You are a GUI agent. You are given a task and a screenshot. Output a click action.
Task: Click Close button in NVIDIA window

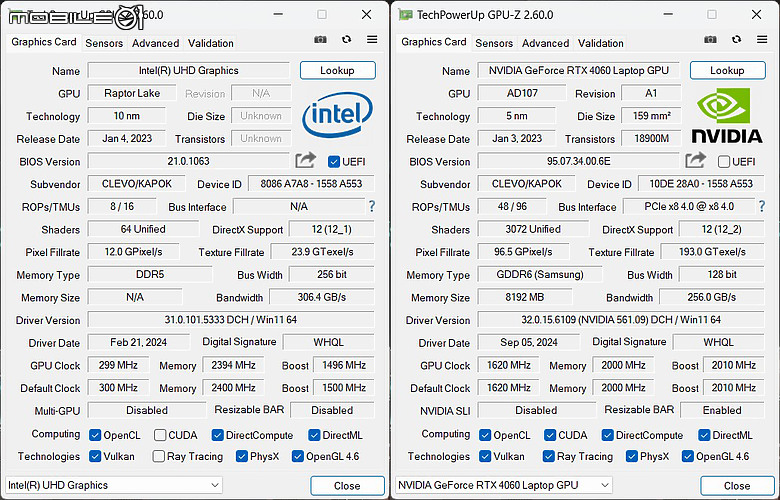[x=737, y=486]
